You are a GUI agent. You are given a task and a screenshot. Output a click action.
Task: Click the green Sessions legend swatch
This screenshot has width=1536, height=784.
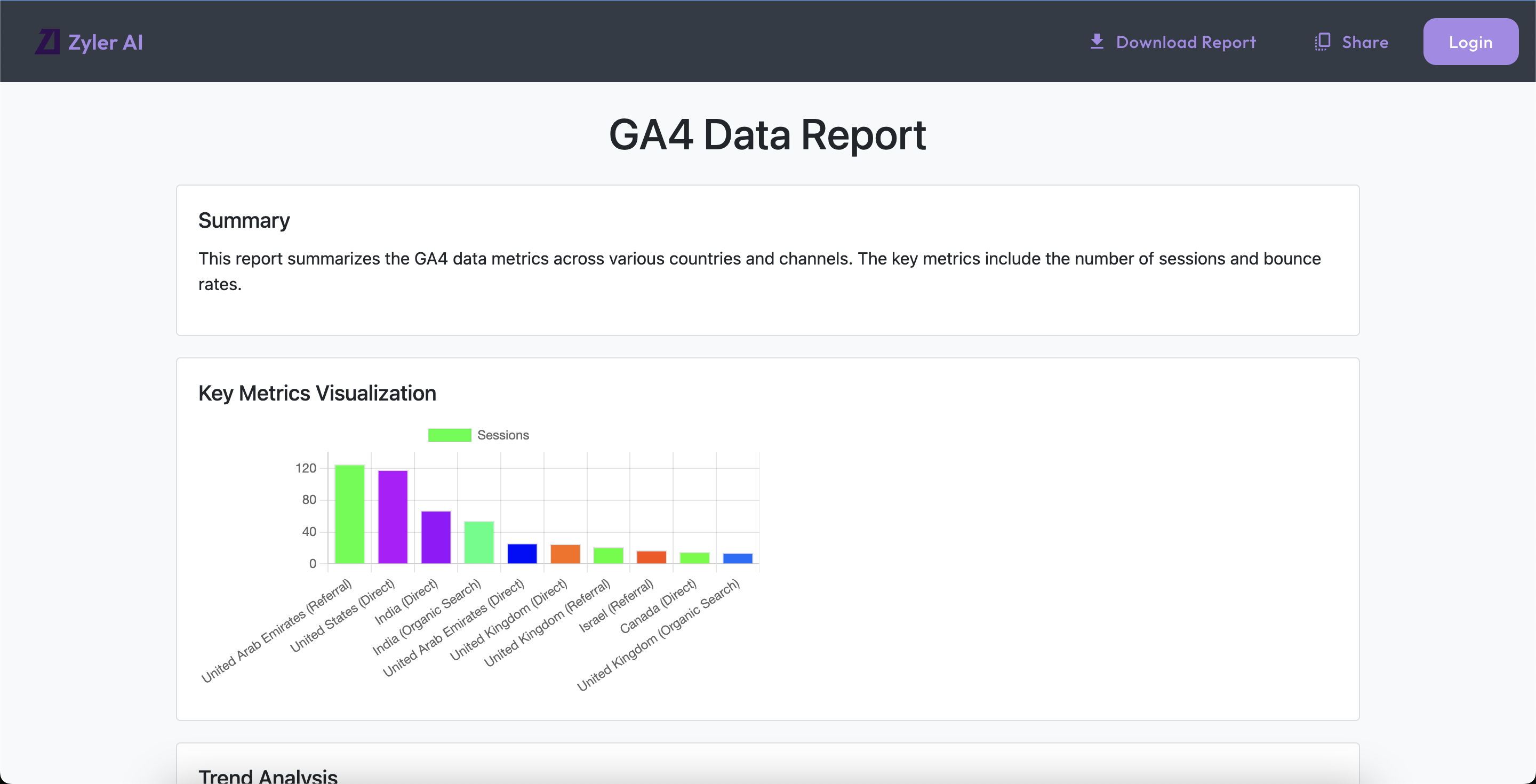(x=450, y=435)
